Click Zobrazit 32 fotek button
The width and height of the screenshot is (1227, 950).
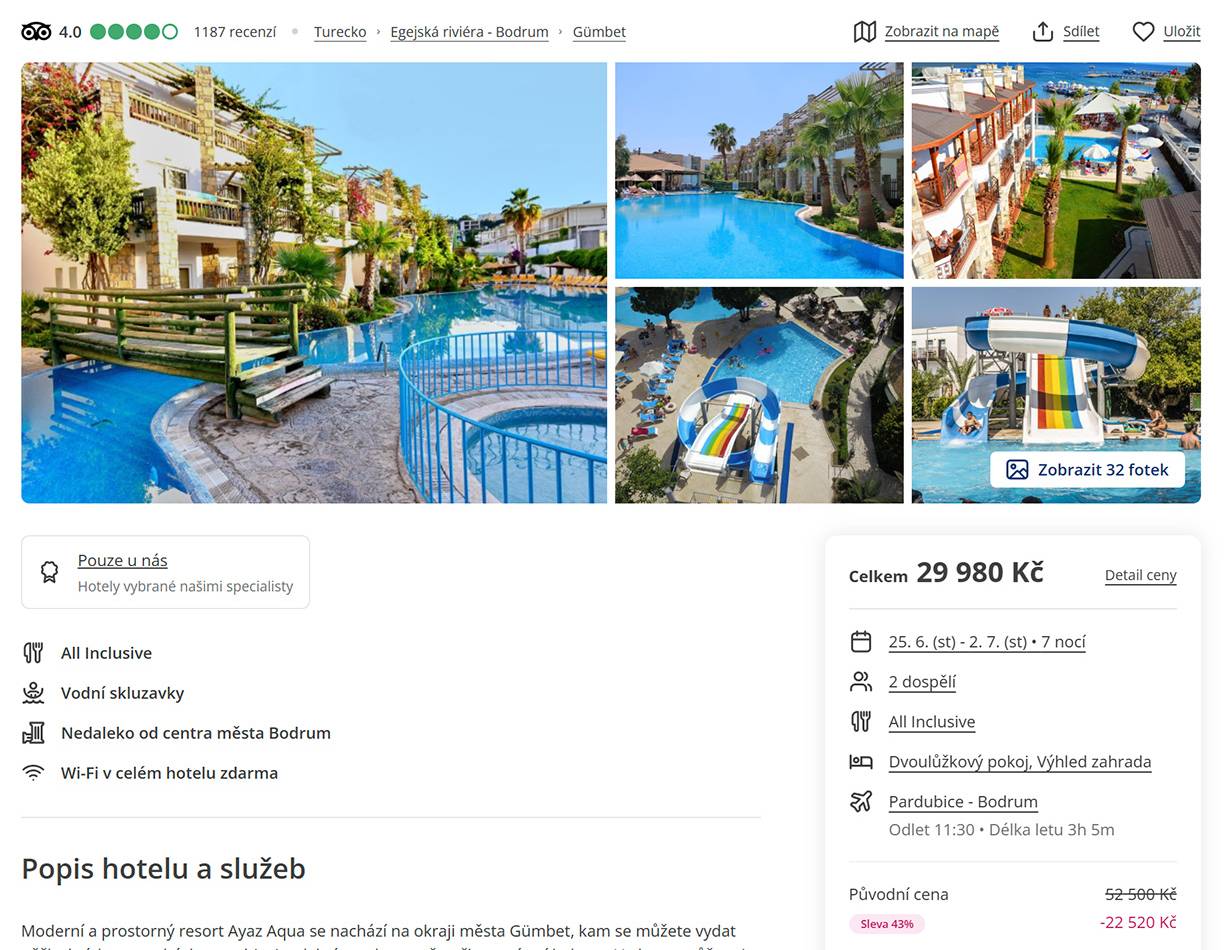[1087, 470]
